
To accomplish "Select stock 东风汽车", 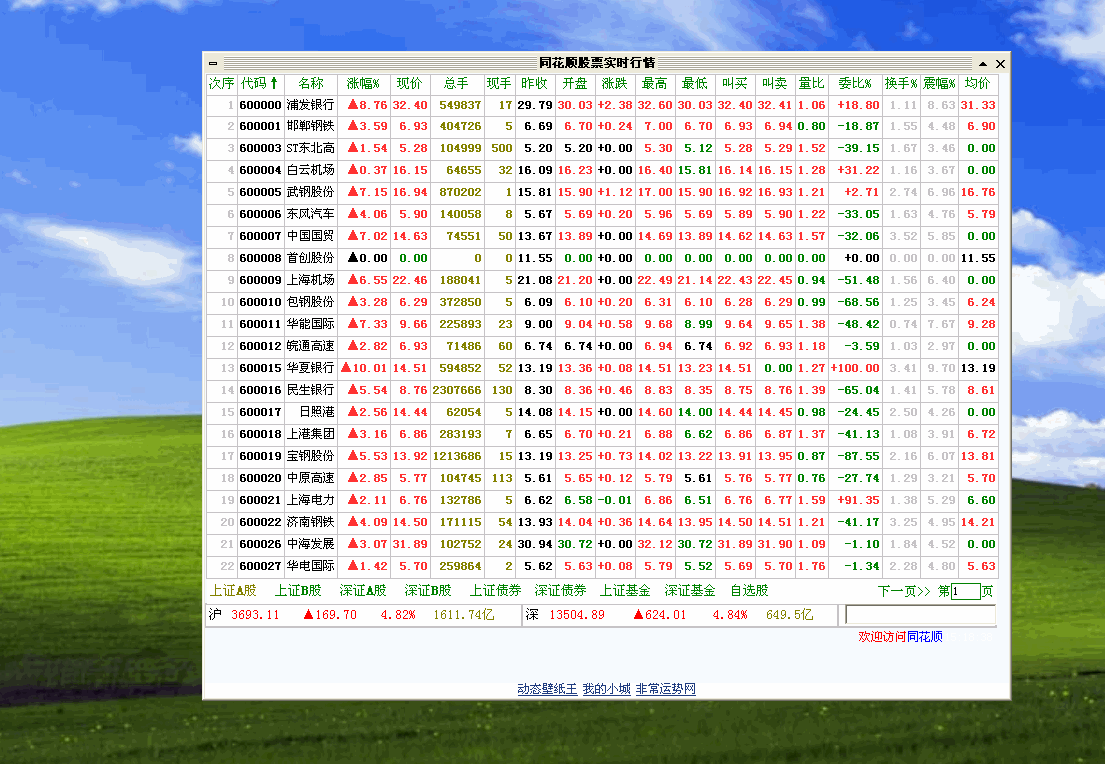I will point(311,214).
